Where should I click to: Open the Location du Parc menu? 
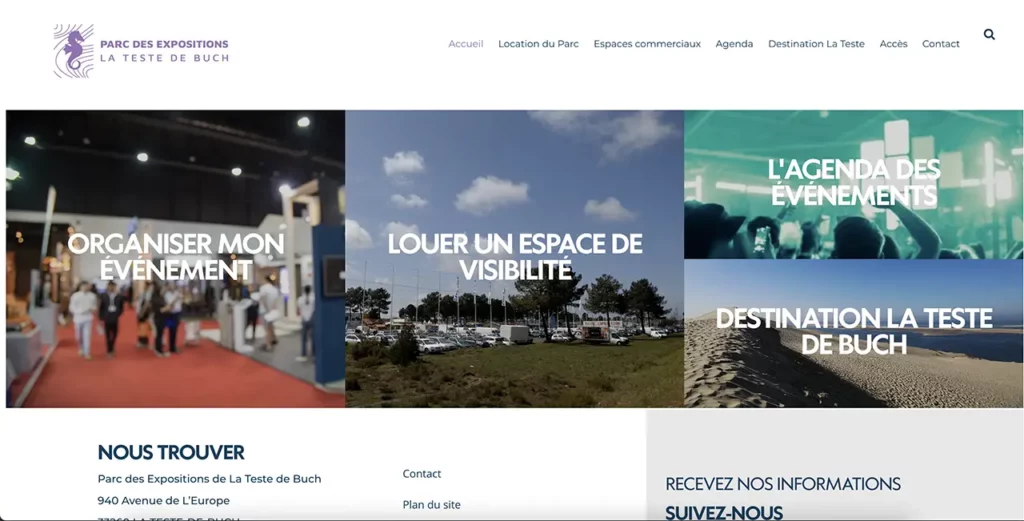click(538, 44)
